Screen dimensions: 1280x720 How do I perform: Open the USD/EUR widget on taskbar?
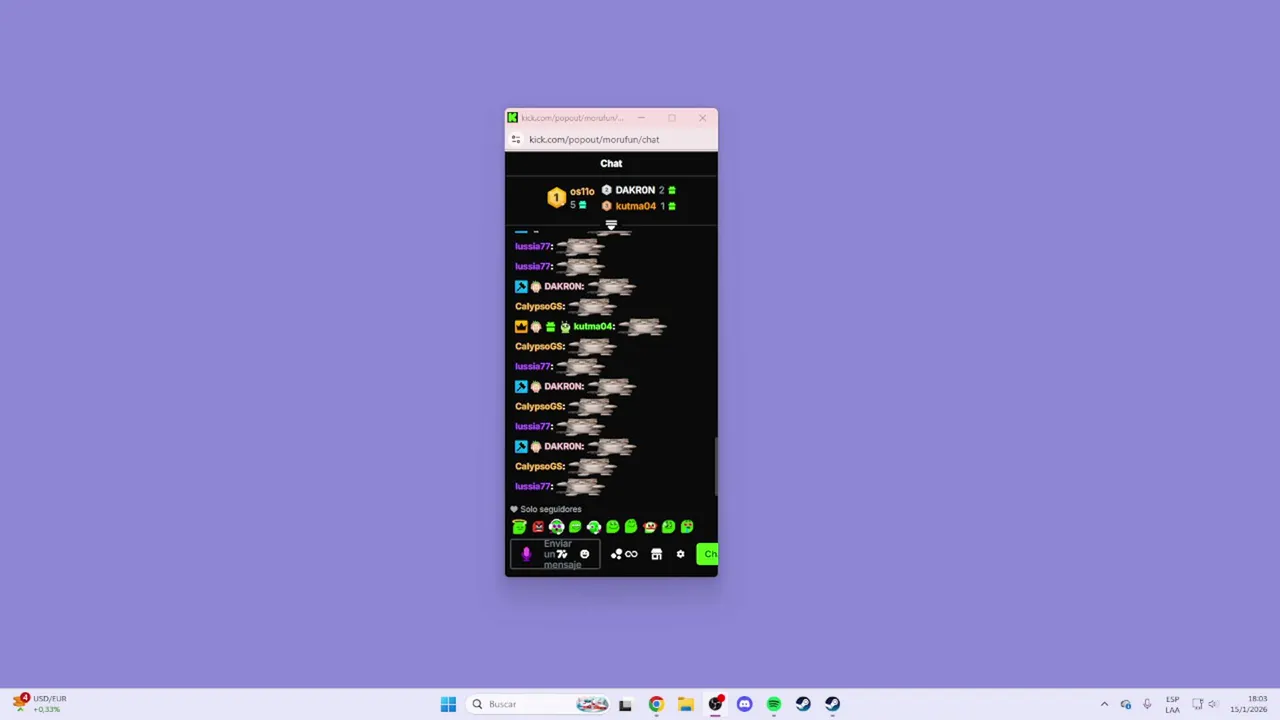40,704
